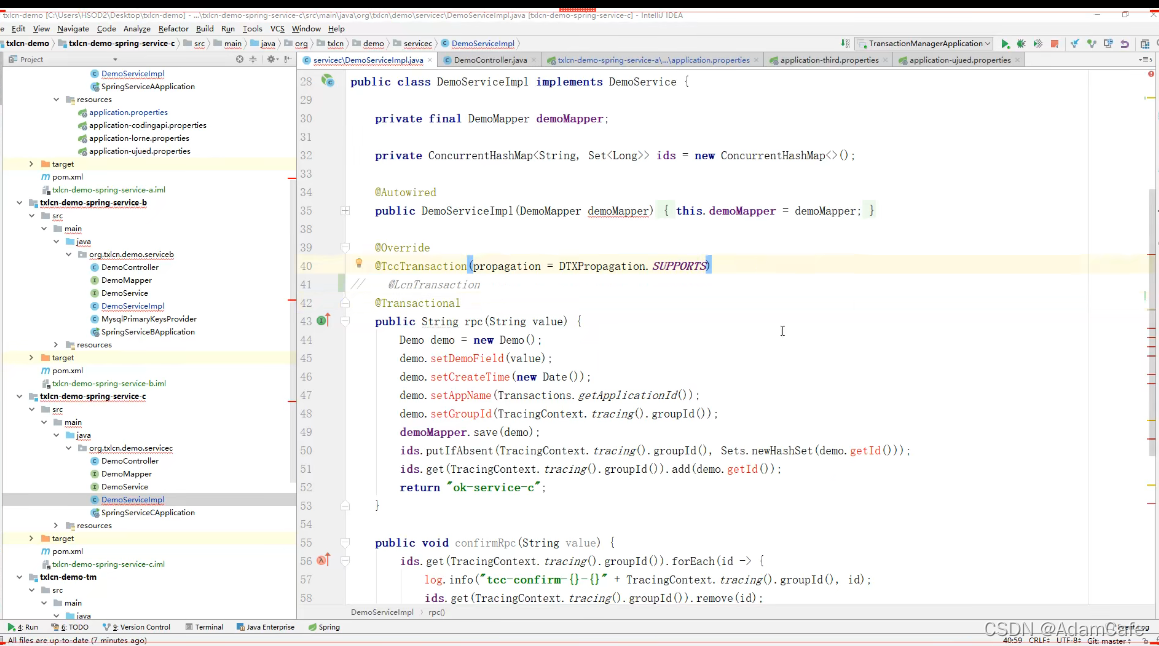Switch to application-ujued.properties tab
1159x646 pixels.
(959, 61)
